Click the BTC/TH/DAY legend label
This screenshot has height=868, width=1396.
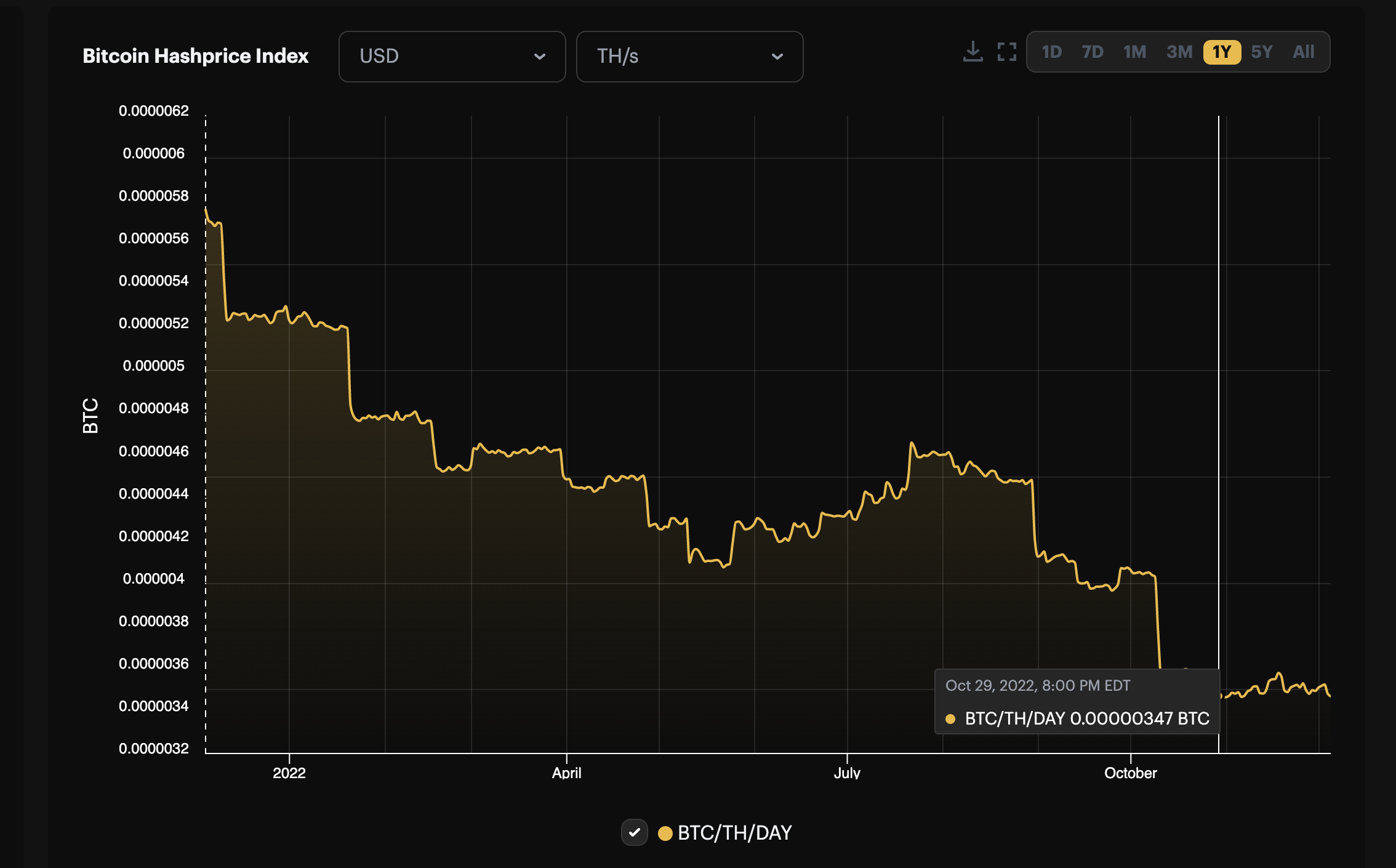point(734,833)
